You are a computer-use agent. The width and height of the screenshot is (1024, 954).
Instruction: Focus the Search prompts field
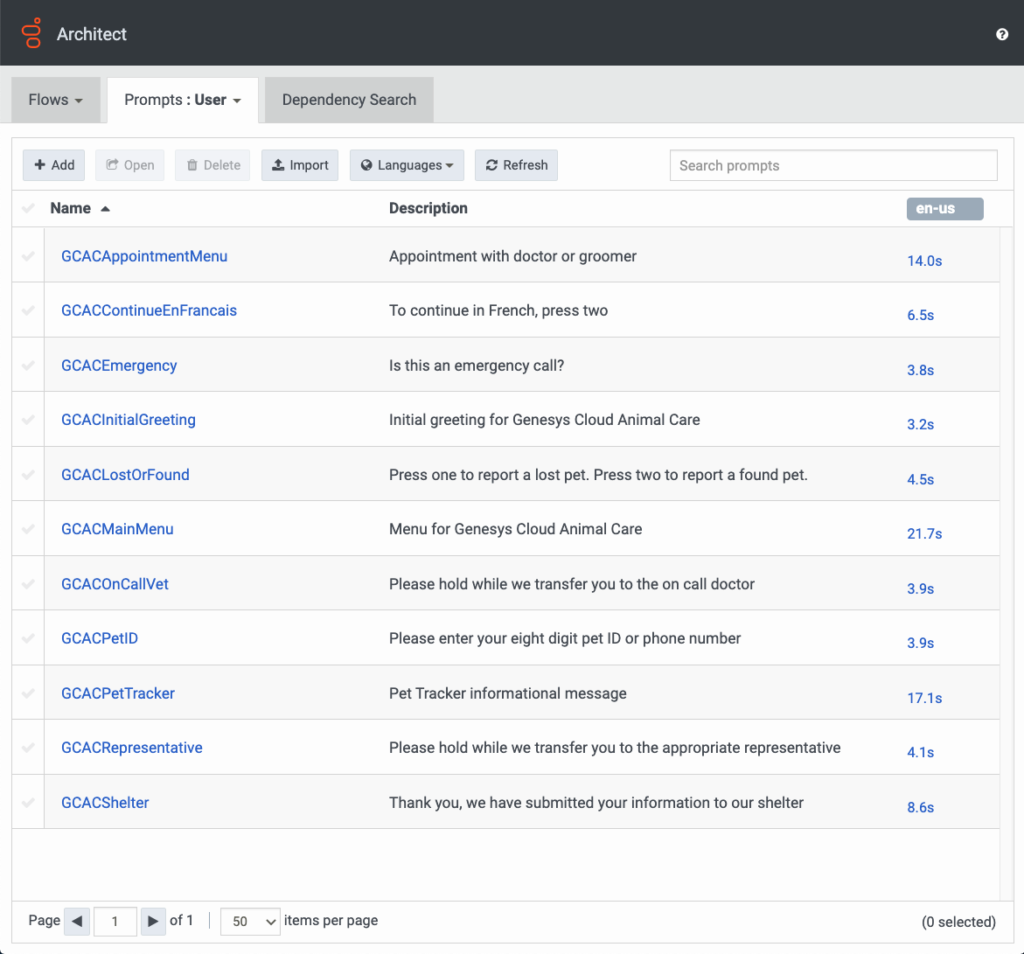(833, 165)
